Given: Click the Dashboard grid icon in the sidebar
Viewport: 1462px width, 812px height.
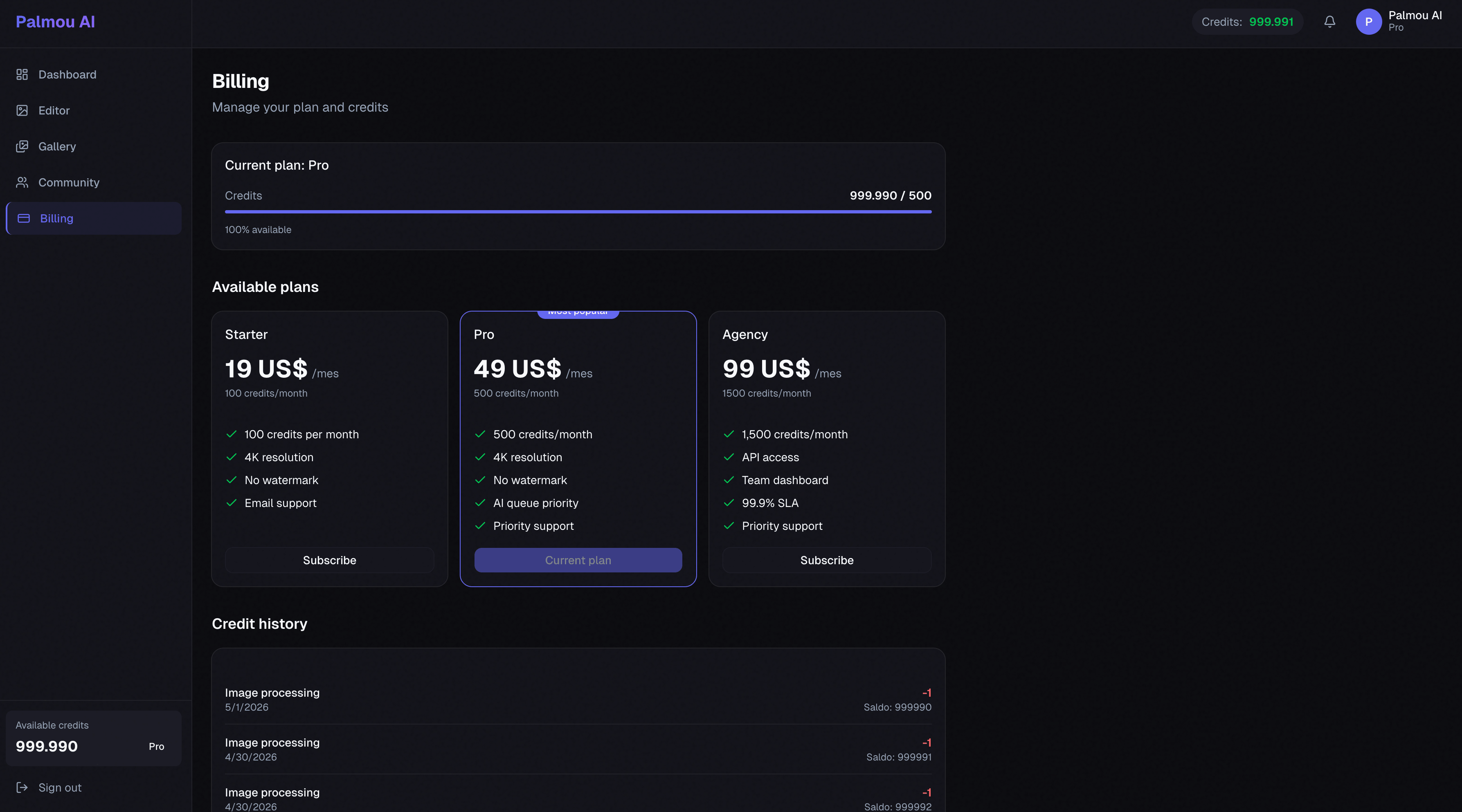Looking at the screenshot, I should [x=22, y=74].
